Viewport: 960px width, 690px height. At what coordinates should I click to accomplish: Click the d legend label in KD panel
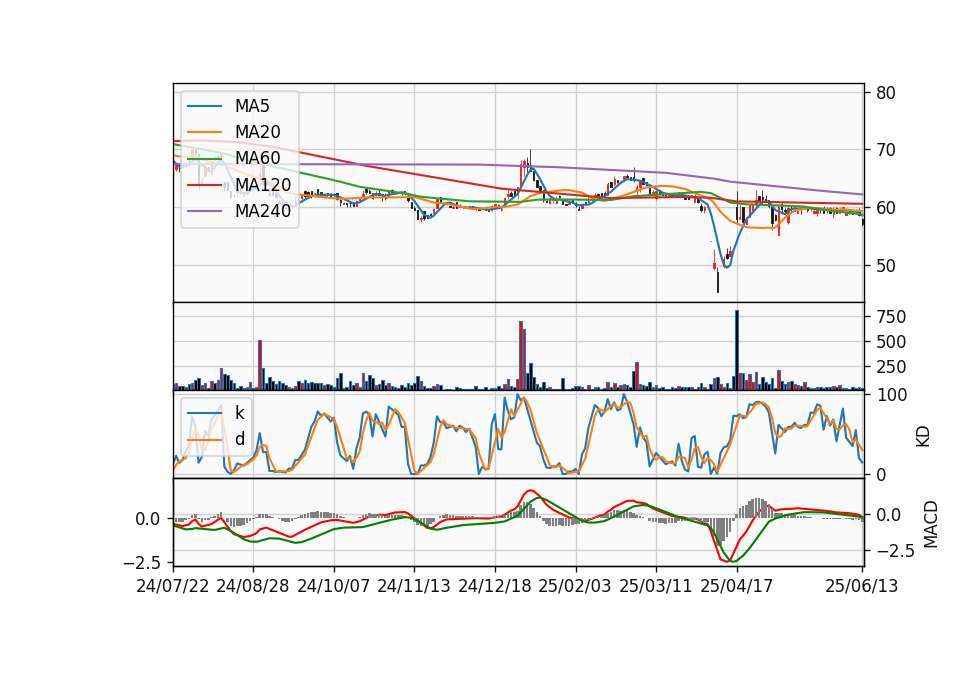(x=239, y=439)
